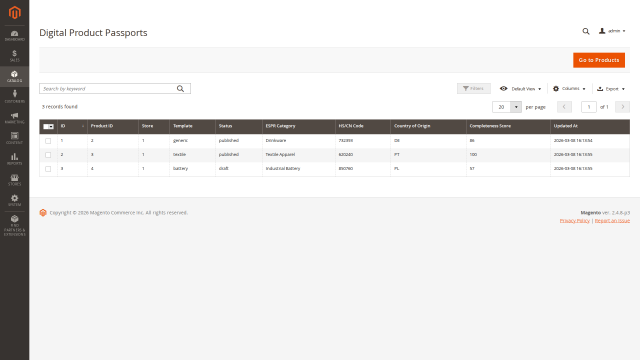640x360 pixels.
Task: Click the Go to Products button
Action: [x=599, y=60]
